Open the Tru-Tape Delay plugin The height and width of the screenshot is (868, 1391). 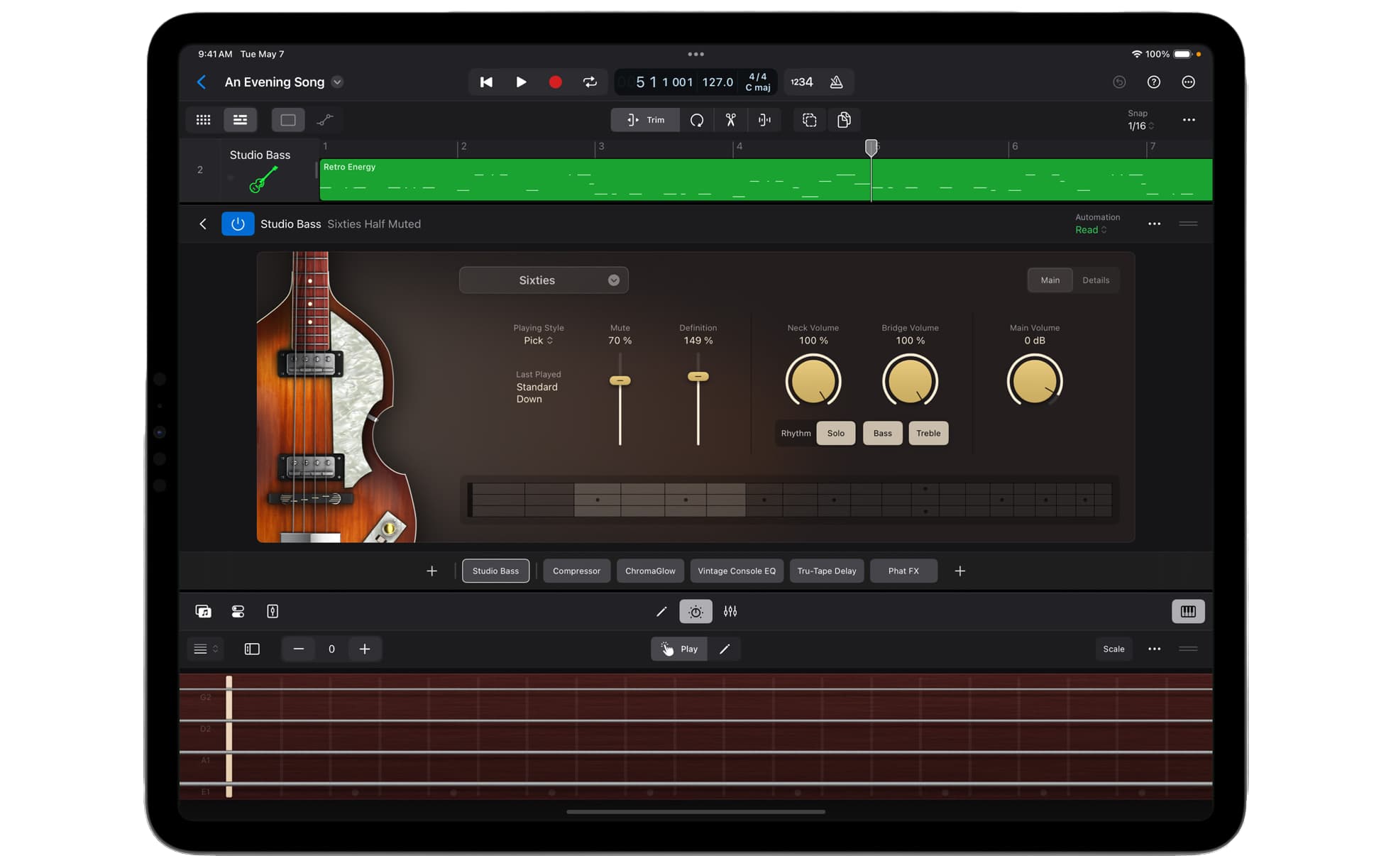(x=827, y=571)
